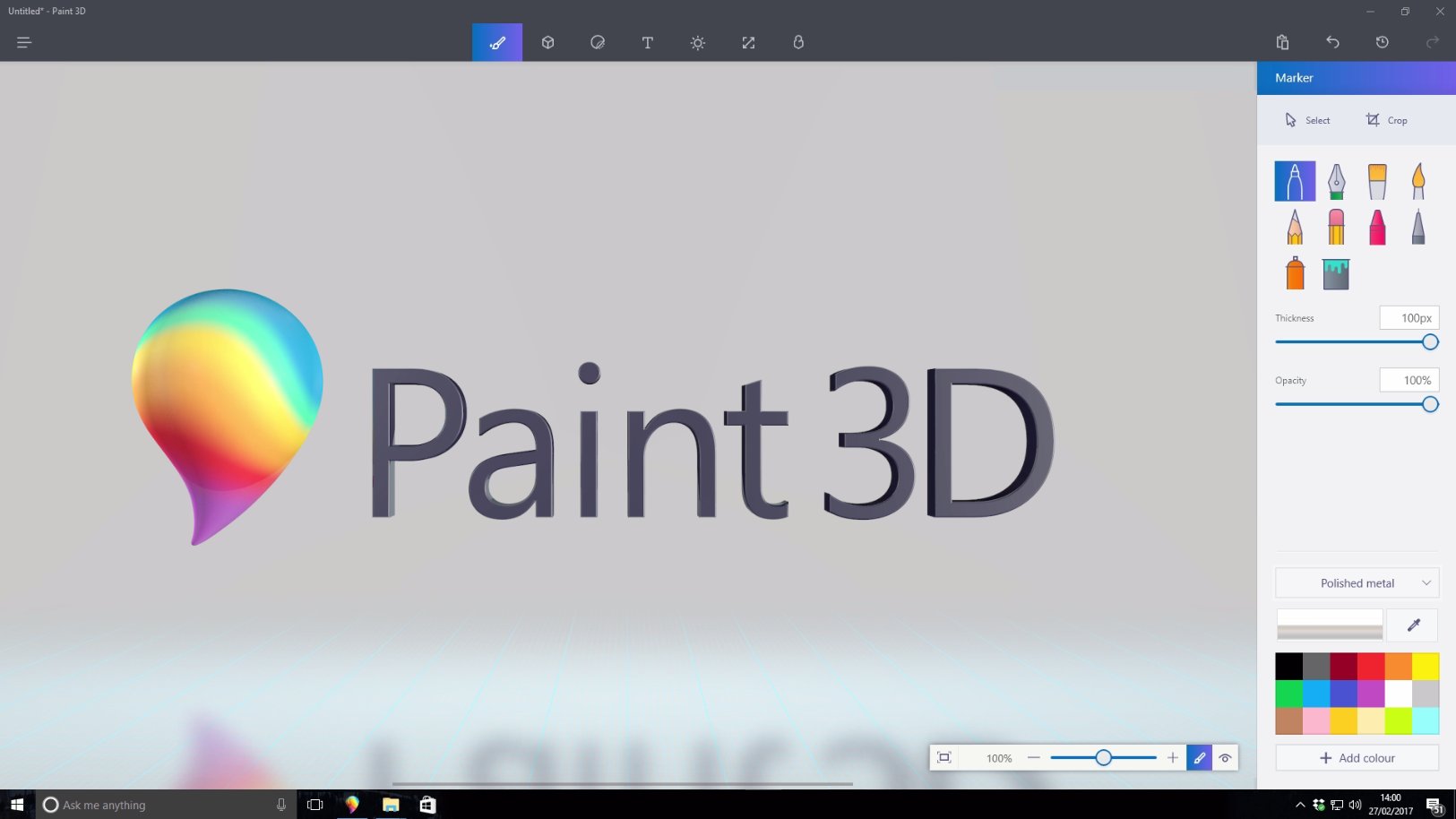The image size is (1456, 819).
Task: Pick the yellow colour swatch
Action: (1426, 667)
